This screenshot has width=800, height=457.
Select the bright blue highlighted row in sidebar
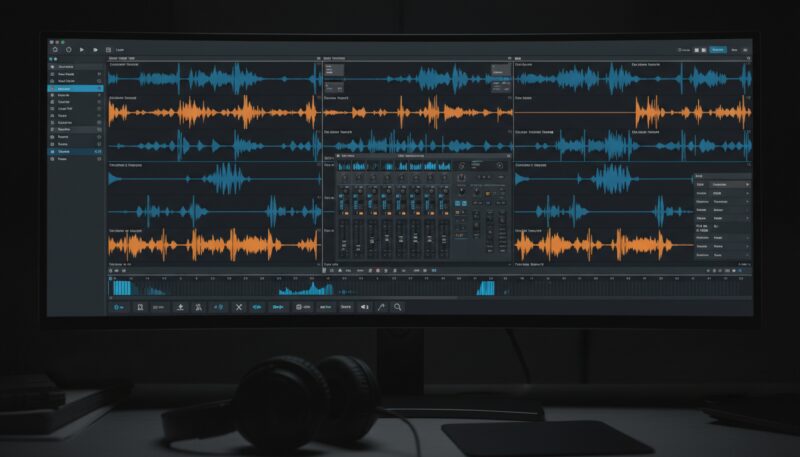[x=76, y=88]
